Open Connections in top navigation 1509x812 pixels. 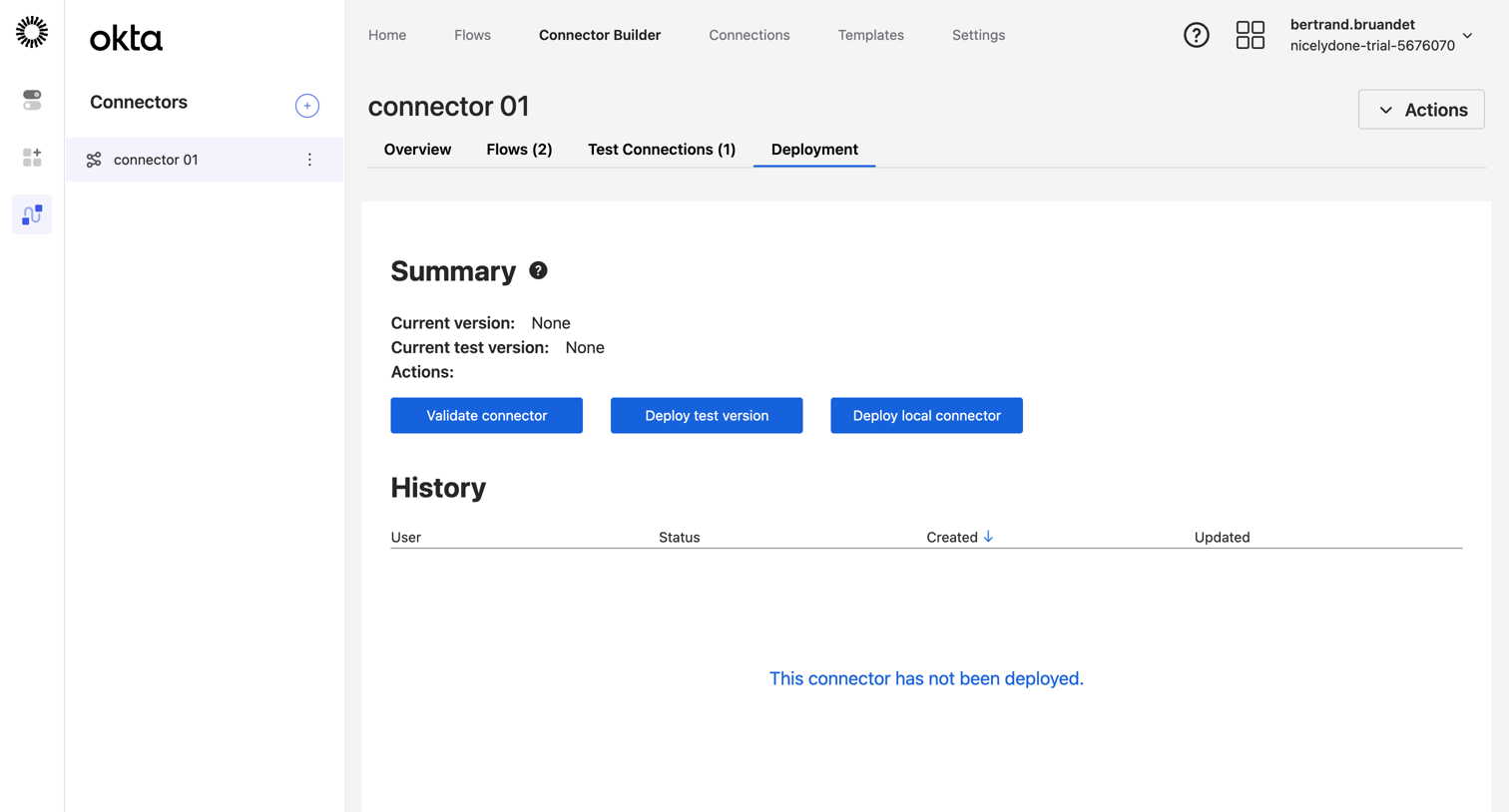pos(750,35)
